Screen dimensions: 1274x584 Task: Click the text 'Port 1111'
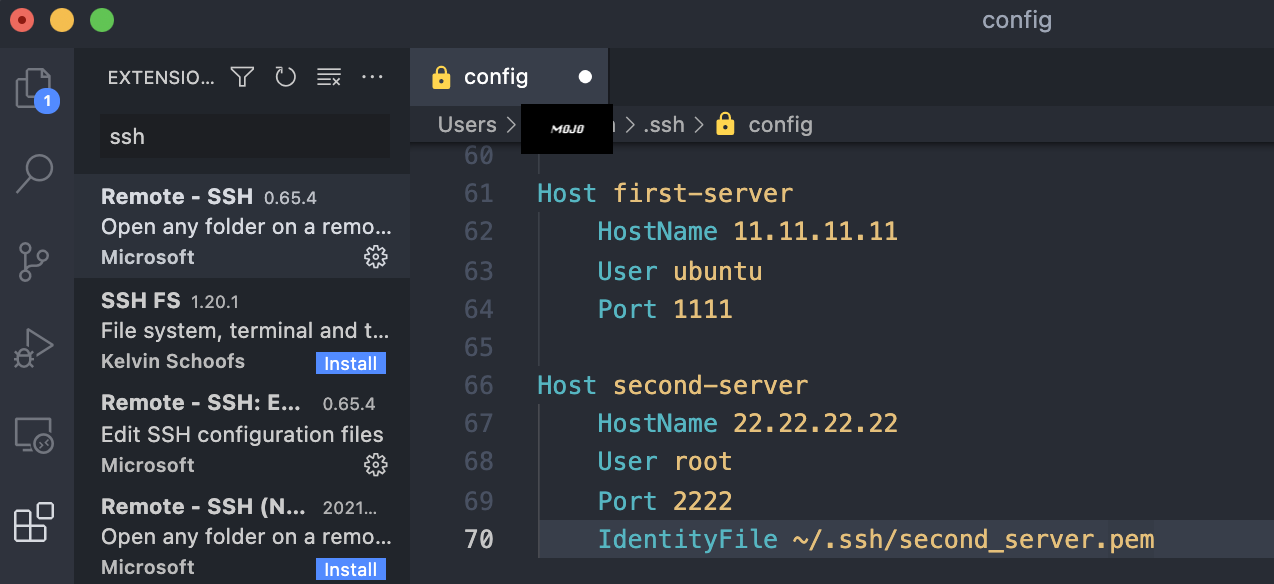click(665, 309)
